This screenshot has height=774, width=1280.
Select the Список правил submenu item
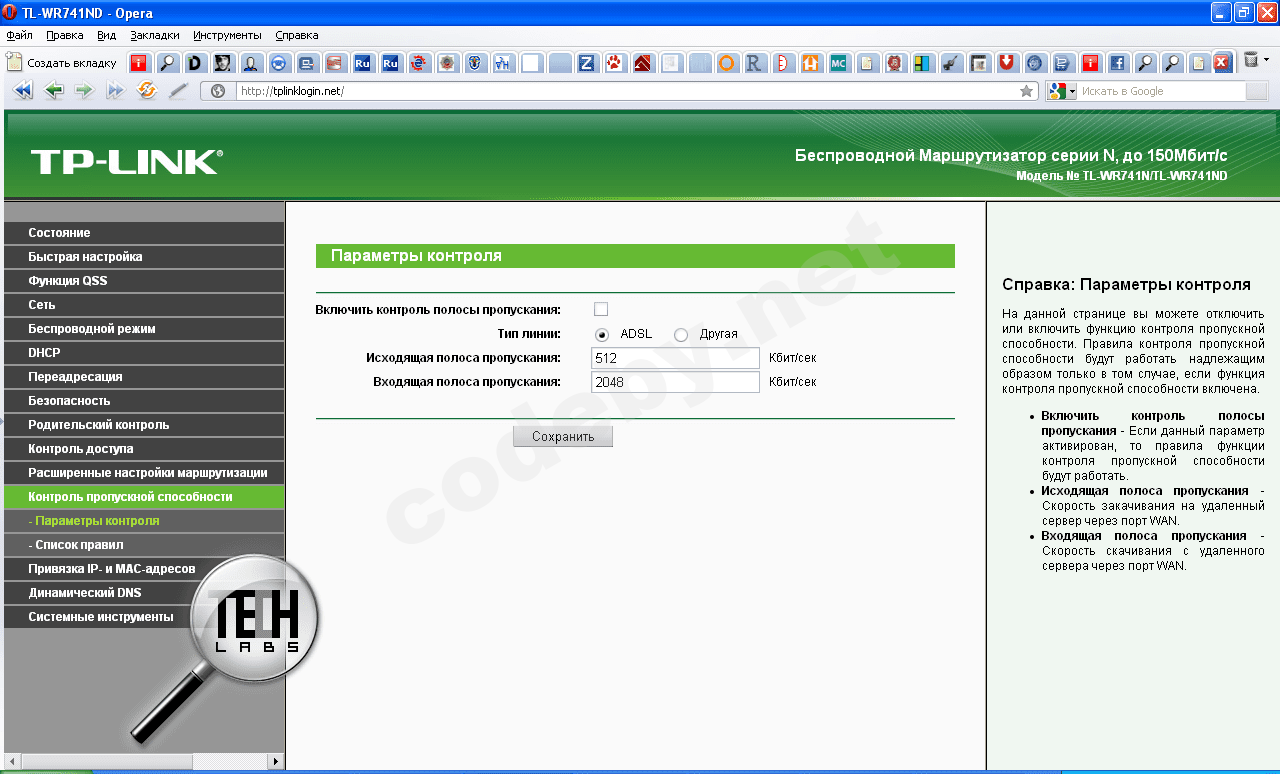pos(144,545)
